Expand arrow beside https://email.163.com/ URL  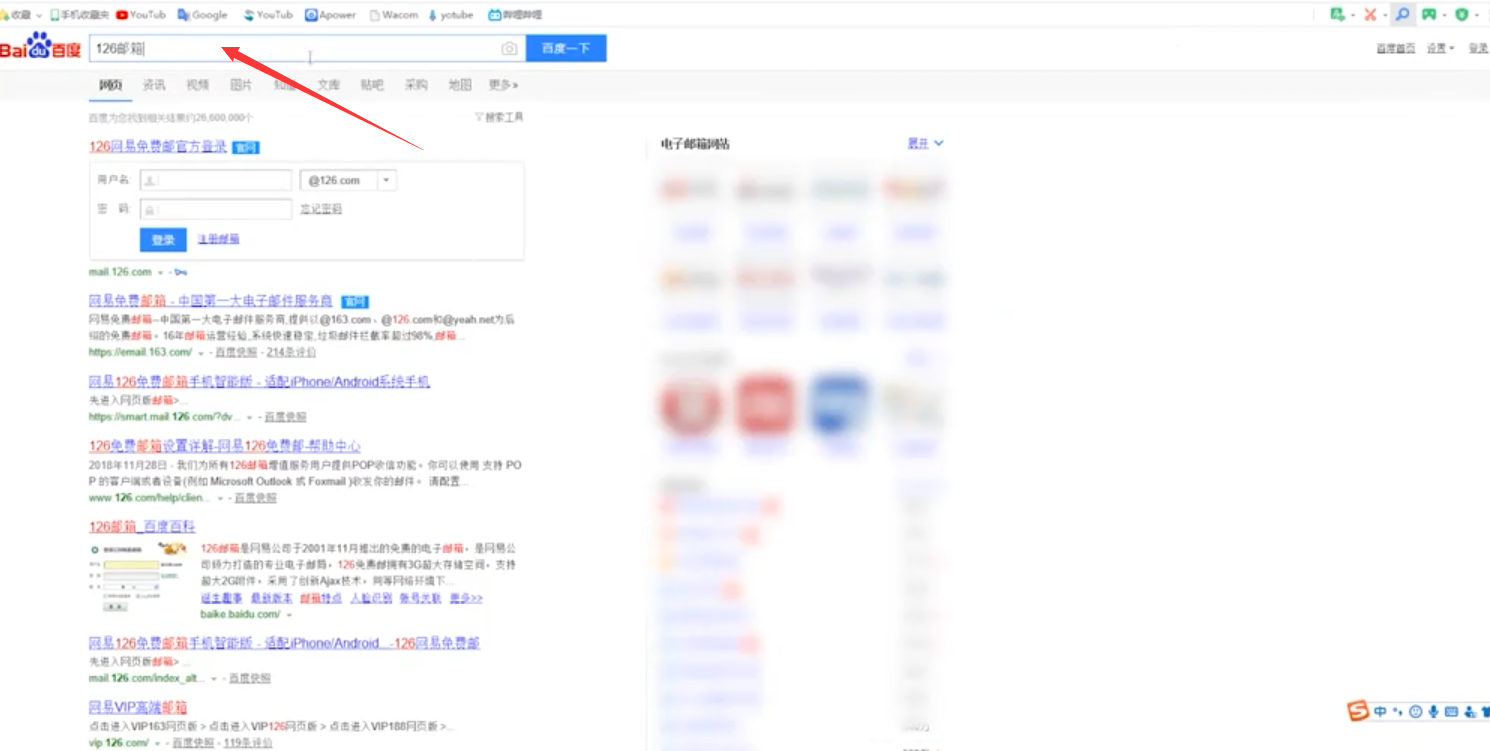200,353
